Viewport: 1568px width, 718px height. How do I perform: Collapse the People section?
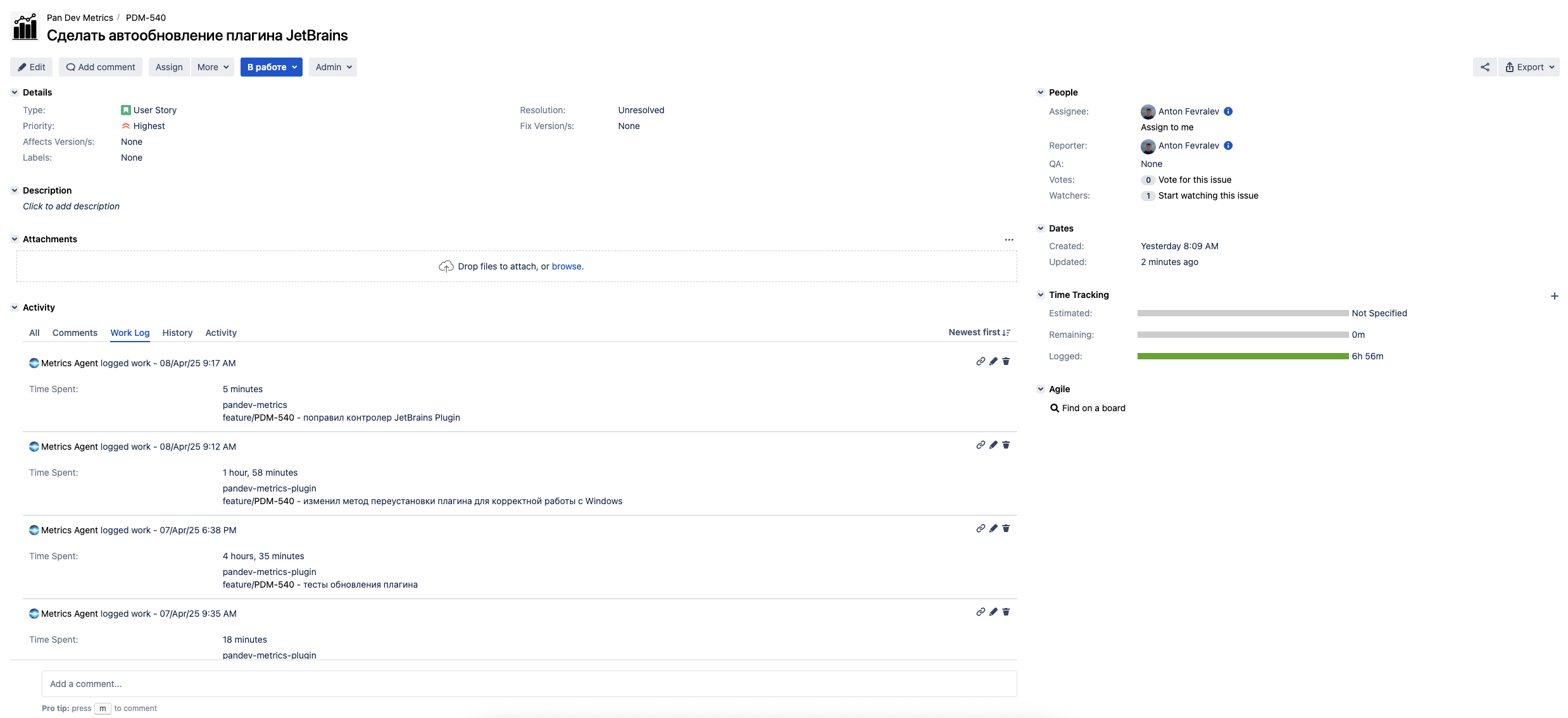[x=1041, y=92]
